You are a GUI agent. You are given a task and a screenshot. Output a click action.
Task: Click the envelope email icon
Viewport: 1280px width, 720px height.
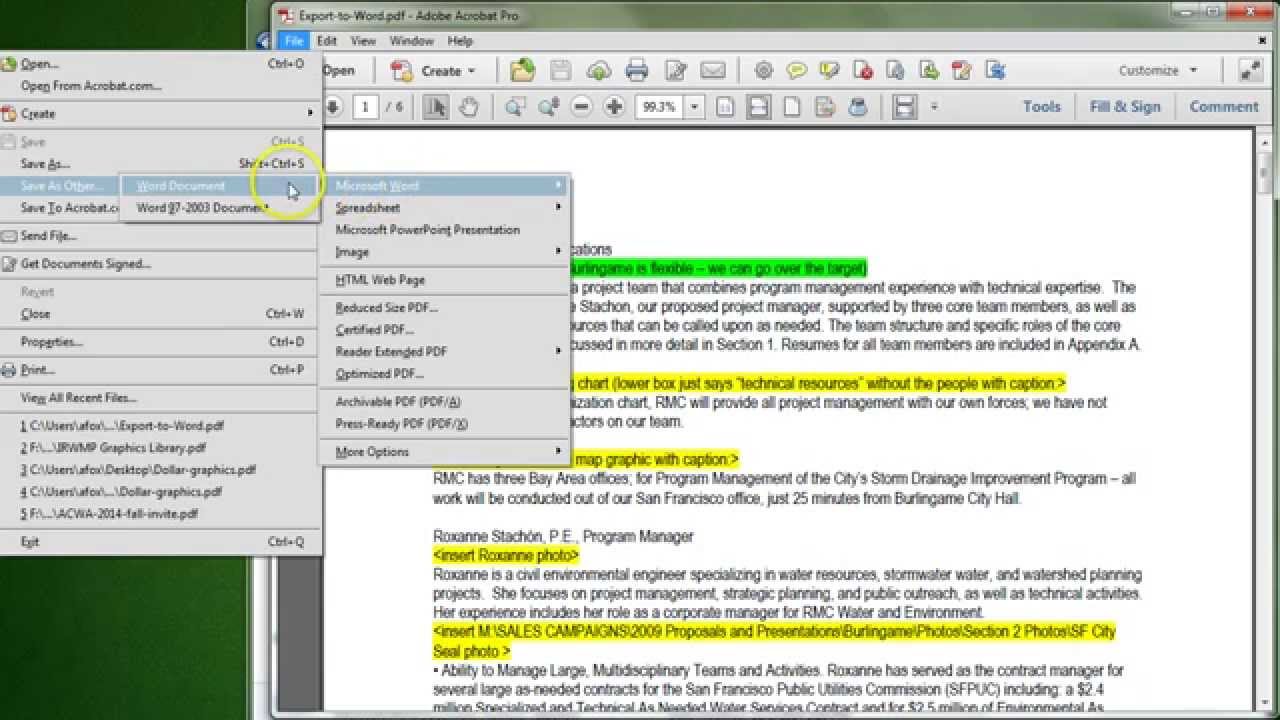point(712,70)
